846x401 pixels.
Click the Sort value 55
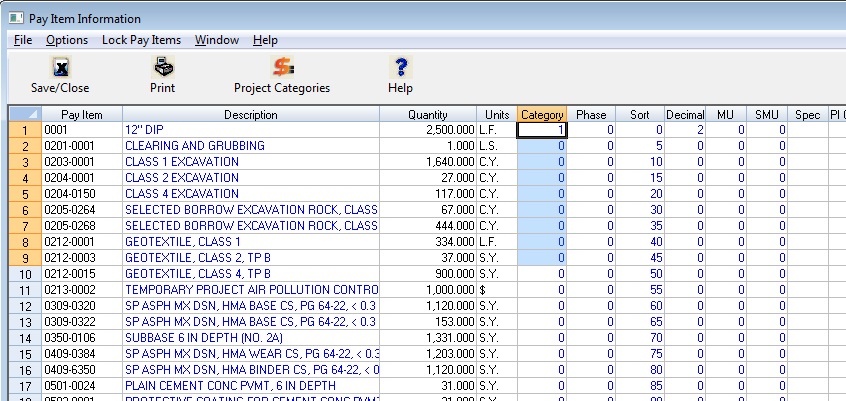tap(640, 290)
